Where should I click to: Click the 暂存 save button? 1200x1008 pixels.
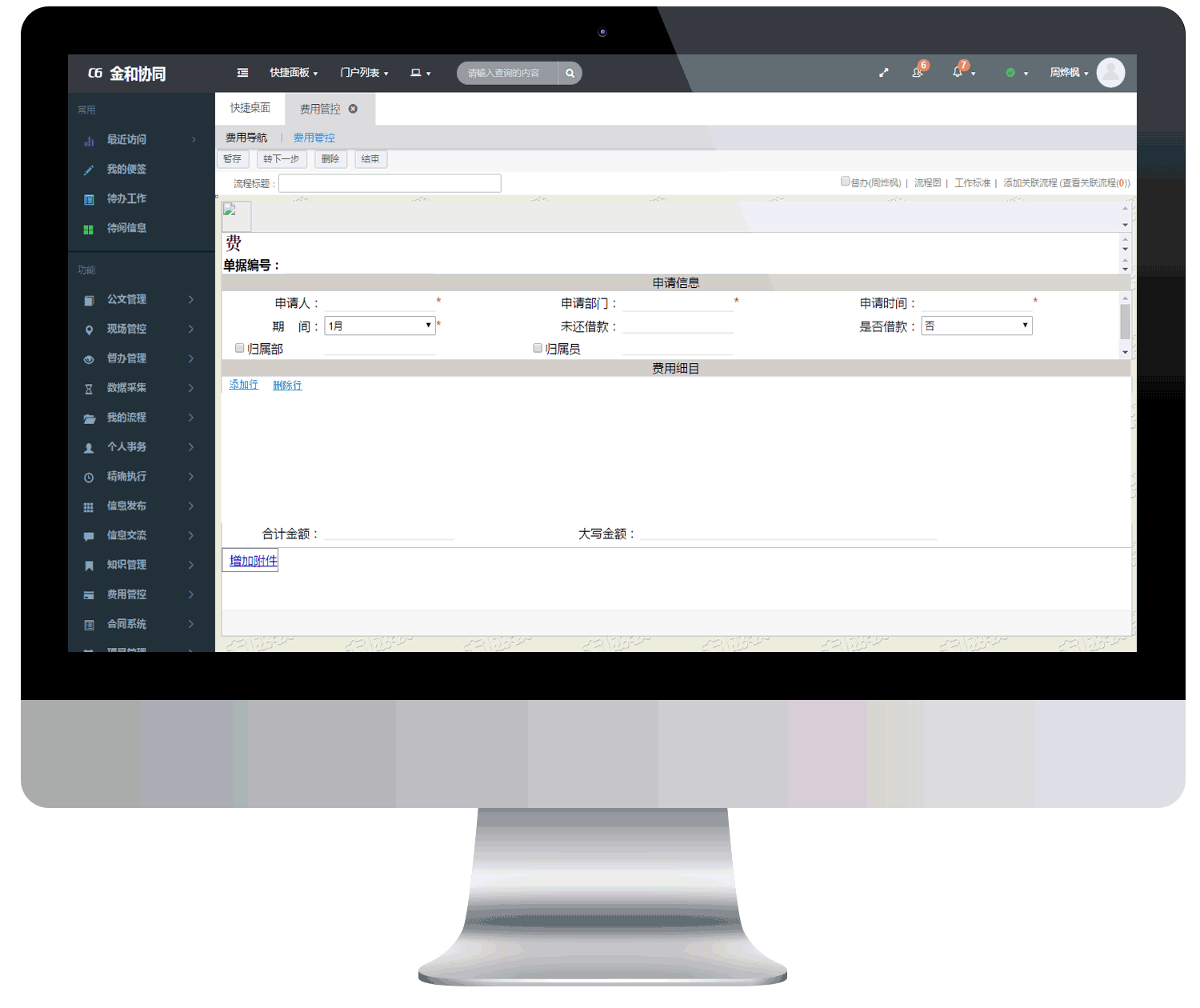point(233,159)
